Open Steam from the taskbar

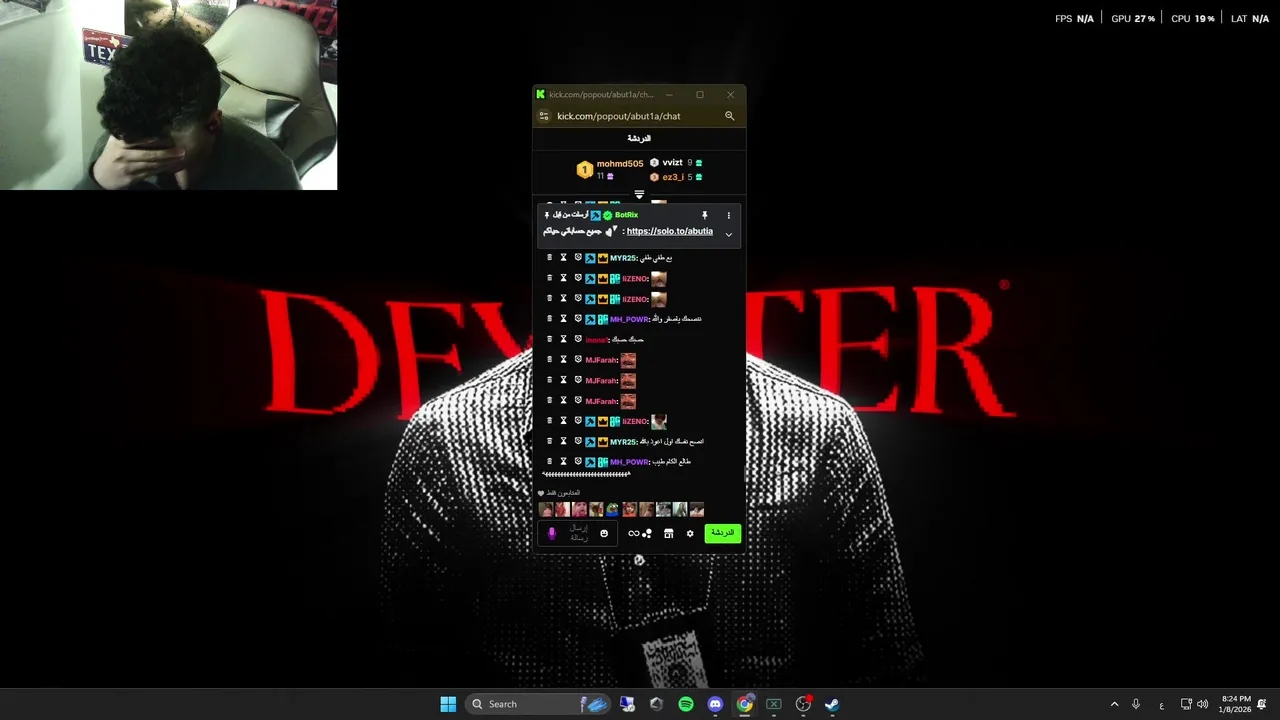click(x=831, y=704)
